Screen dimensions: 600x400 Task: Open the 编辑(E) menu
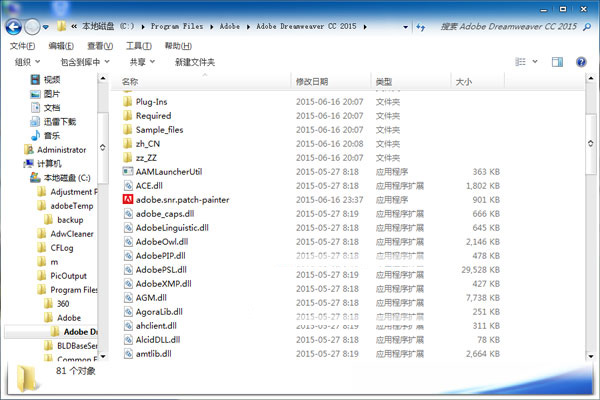pyautogui.click(x=61, y=46)
